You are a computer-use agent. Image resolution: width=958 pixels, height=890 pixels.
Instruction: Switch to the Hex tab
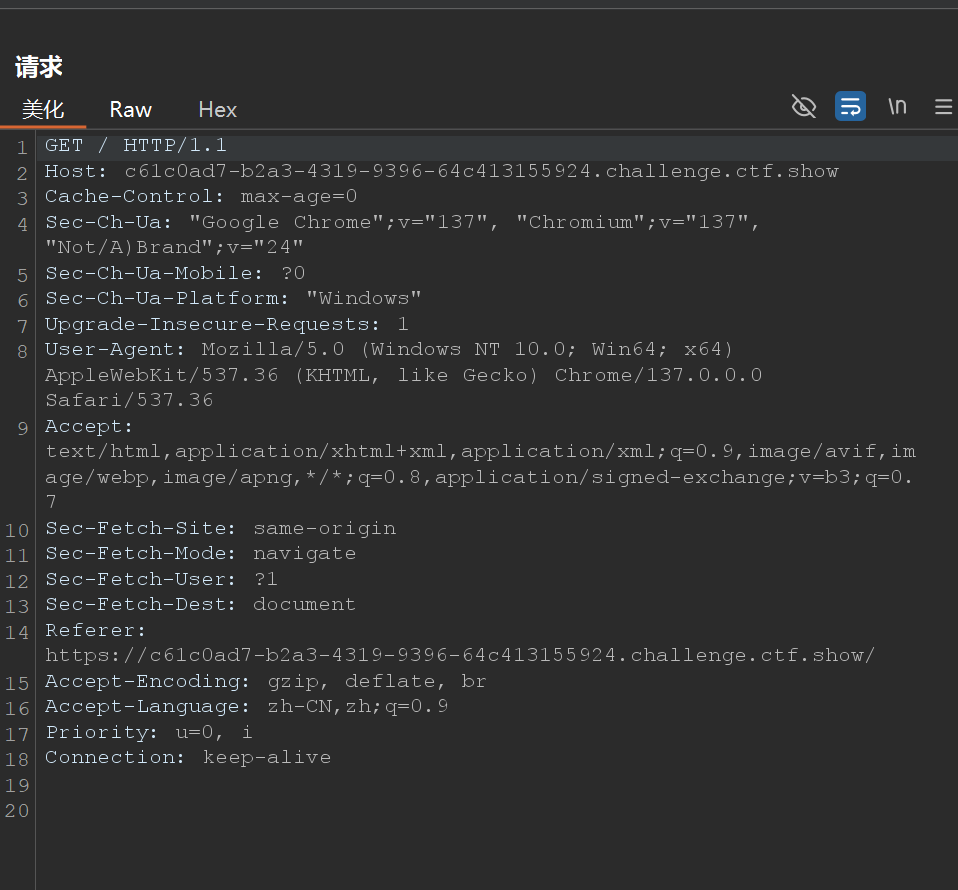(217, 110)
